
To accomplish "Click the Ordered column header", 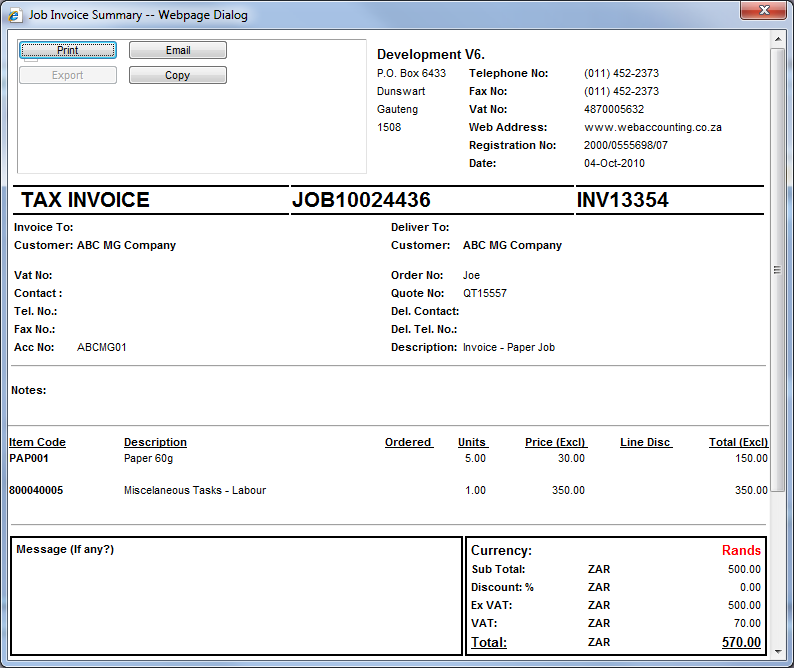I will tap(408, 442).
